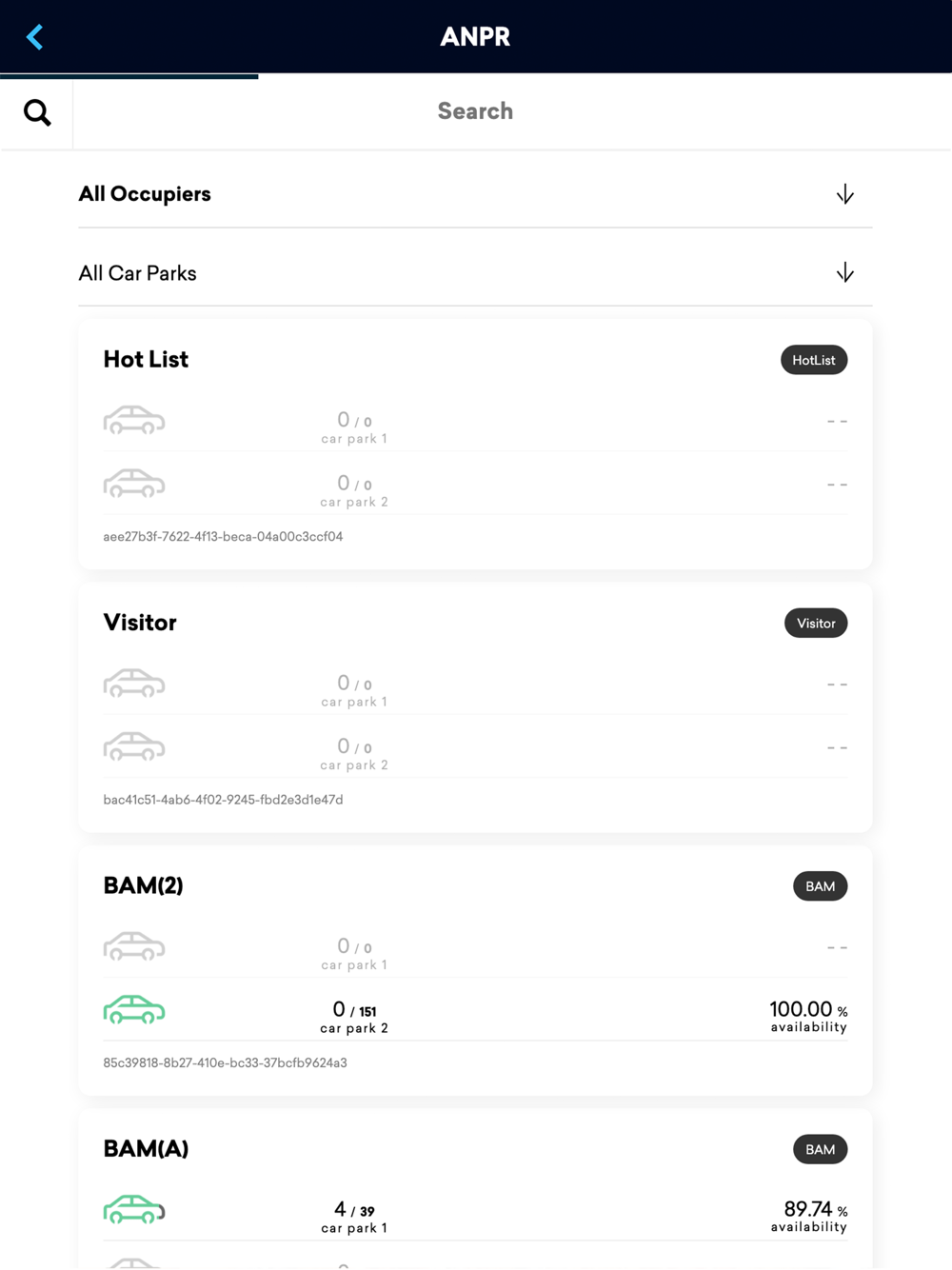Click the Hot List car park 1 car icon
This screenshot has width=952, height=1270.
tap(134, 420)
